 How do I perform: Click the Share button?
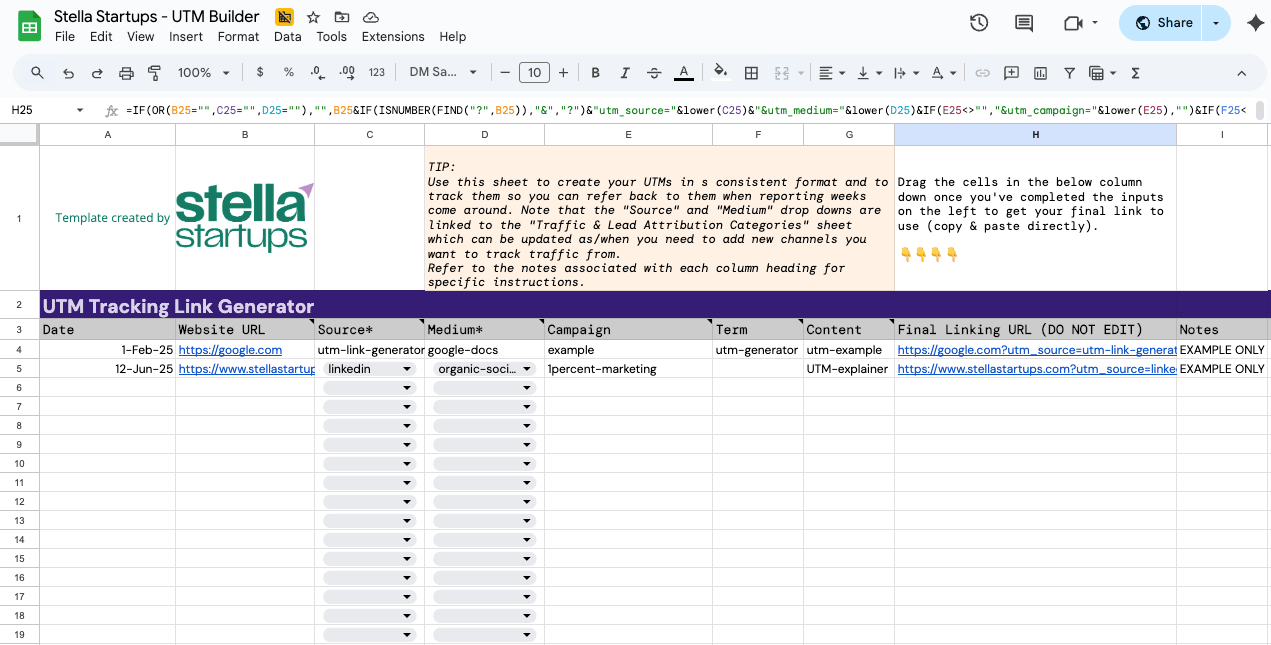1163,23
